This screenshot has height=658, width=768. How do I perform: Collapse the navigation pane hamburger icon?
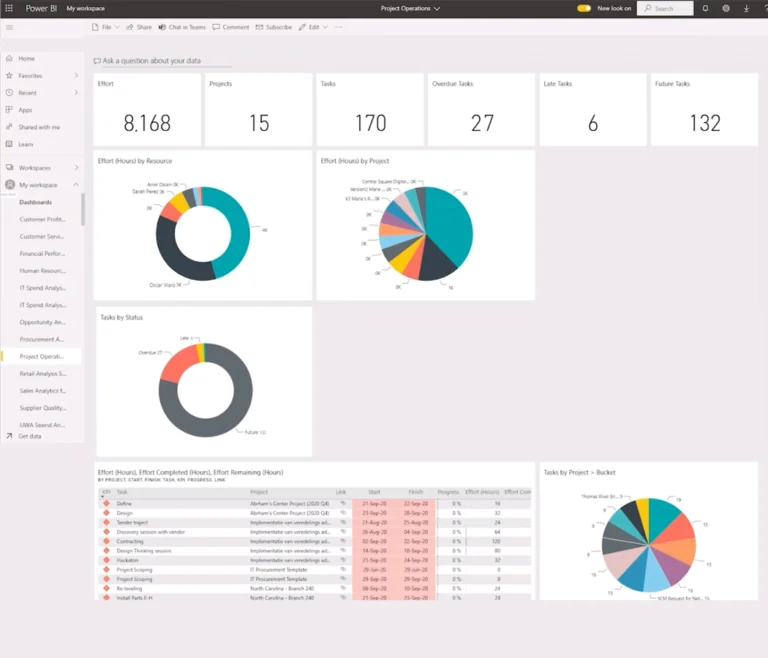[9, 27]
